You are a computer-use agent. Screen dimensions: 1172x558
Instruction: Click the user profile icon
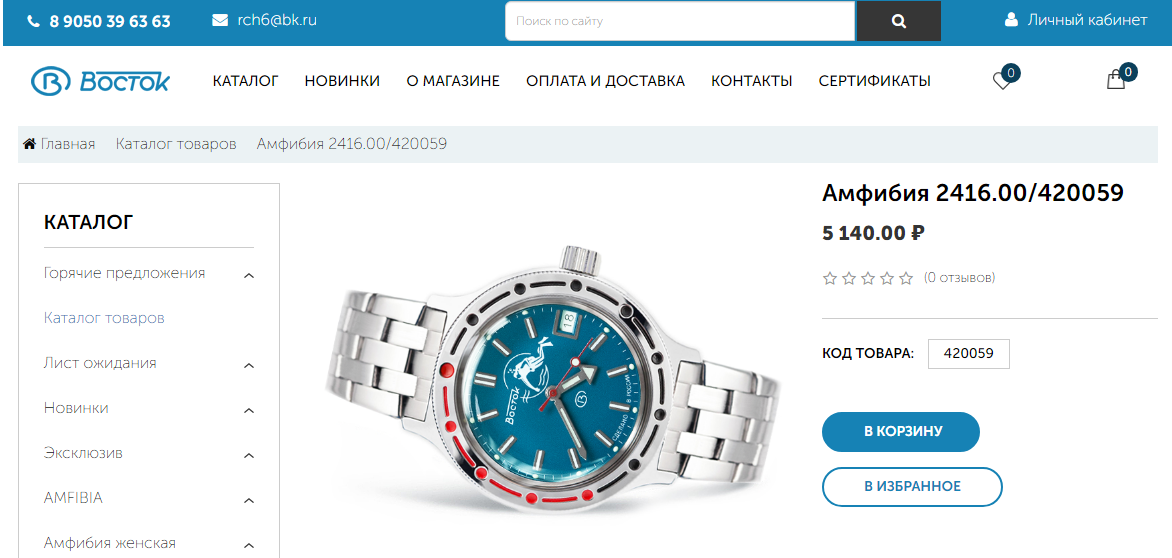[1011, 20]
